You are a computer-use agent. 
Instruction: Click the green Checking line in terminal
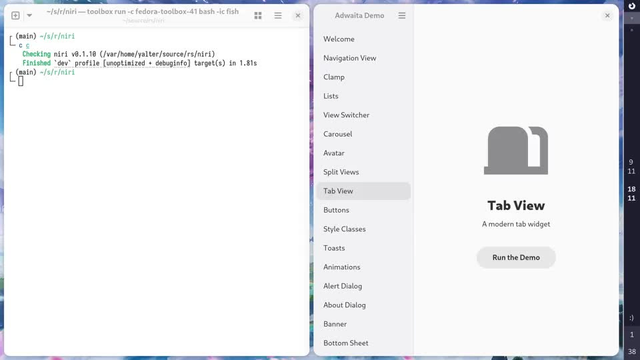coord(118,54)
